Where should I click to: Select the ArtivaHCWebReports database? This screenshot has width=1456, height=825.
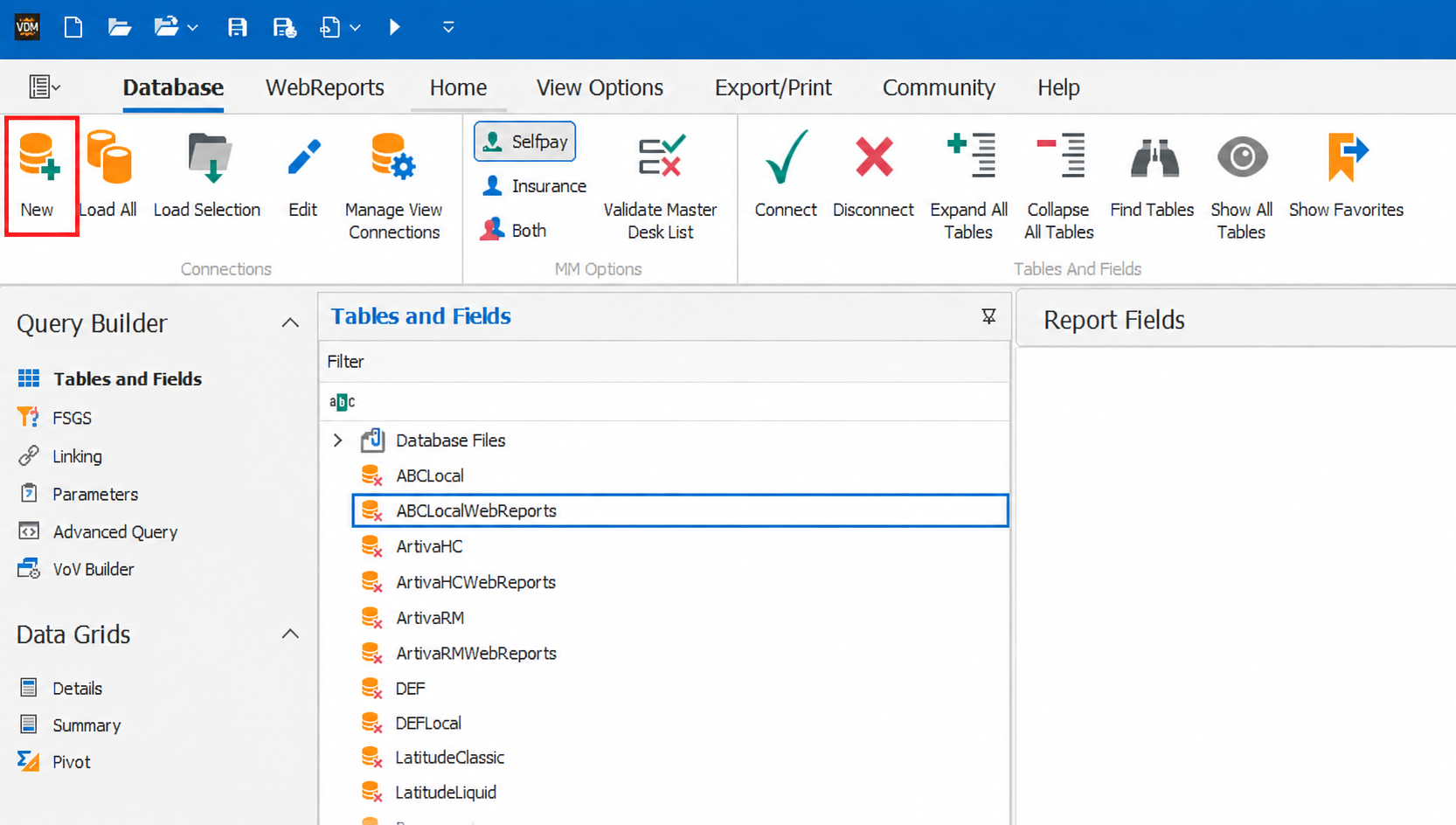pyautogui.click(x=476, y=582)
